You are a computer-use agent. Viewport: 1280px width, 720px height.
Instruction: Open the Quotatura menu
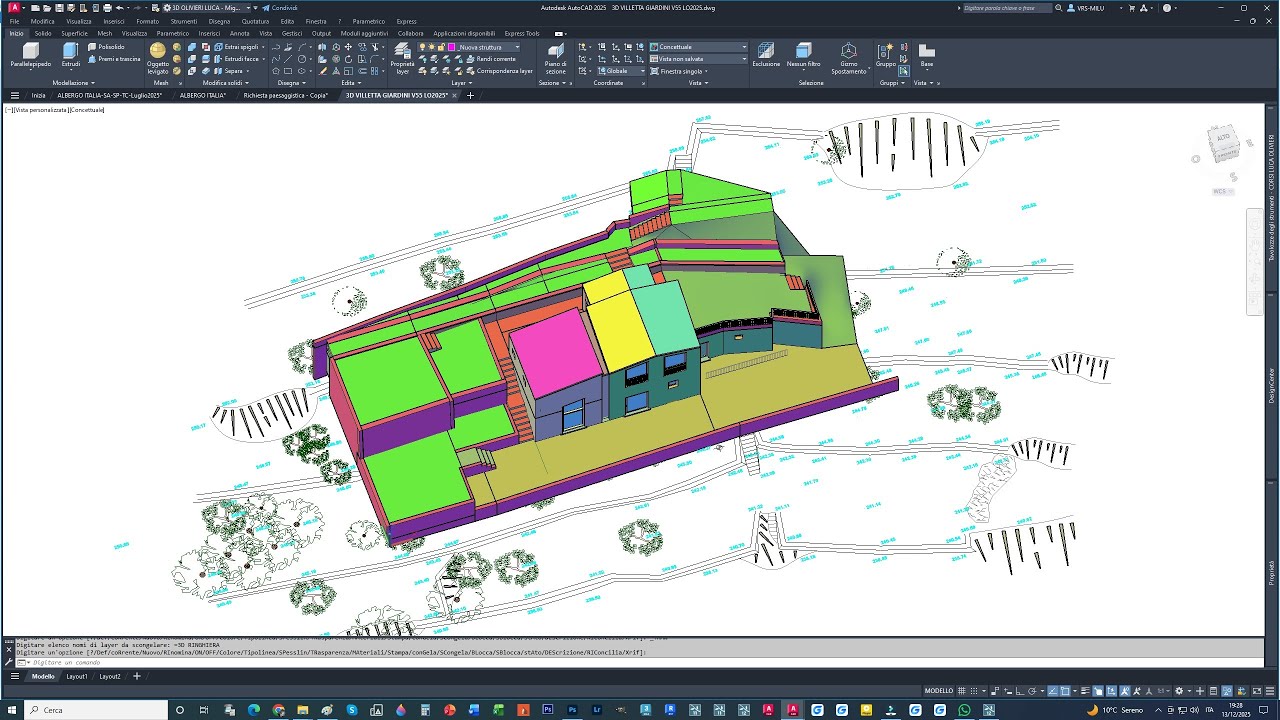(255, 21)
